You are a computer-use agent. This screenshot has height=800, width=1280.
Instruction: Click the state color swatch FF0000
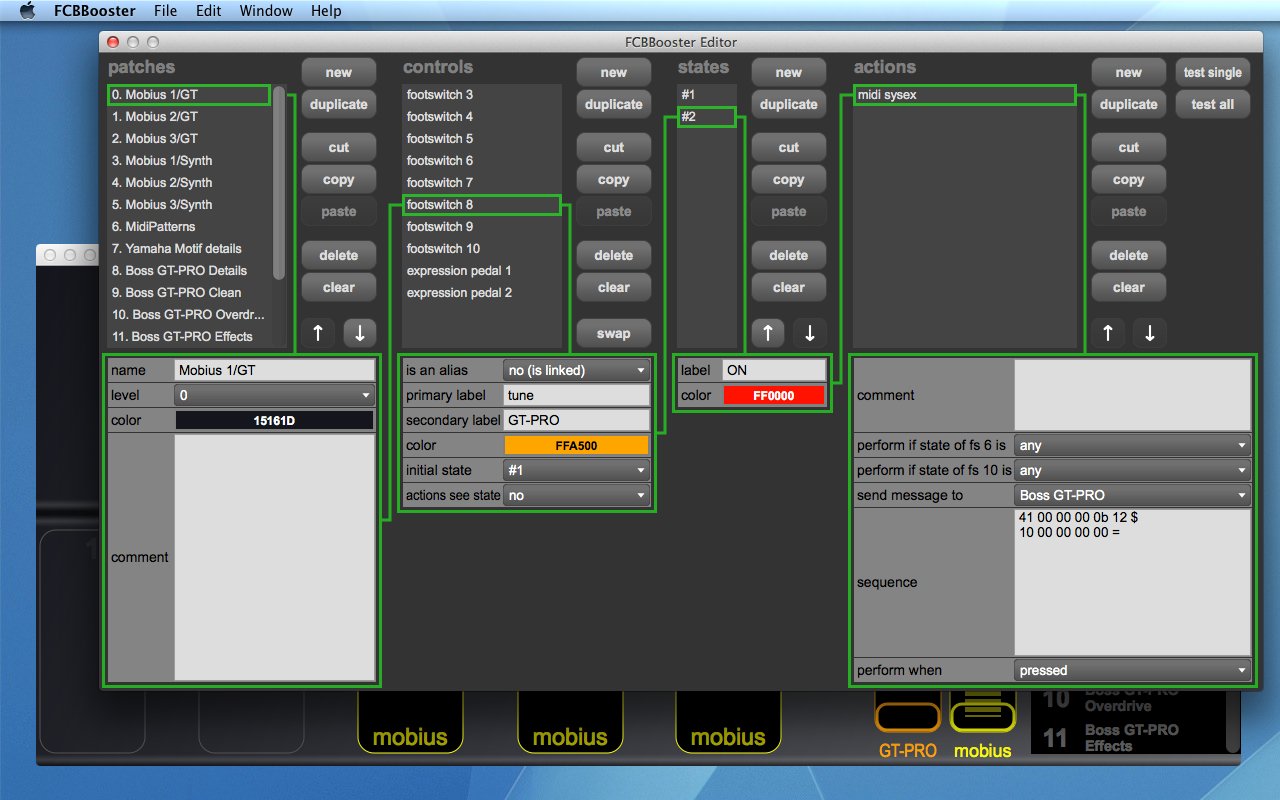(774, 395)
